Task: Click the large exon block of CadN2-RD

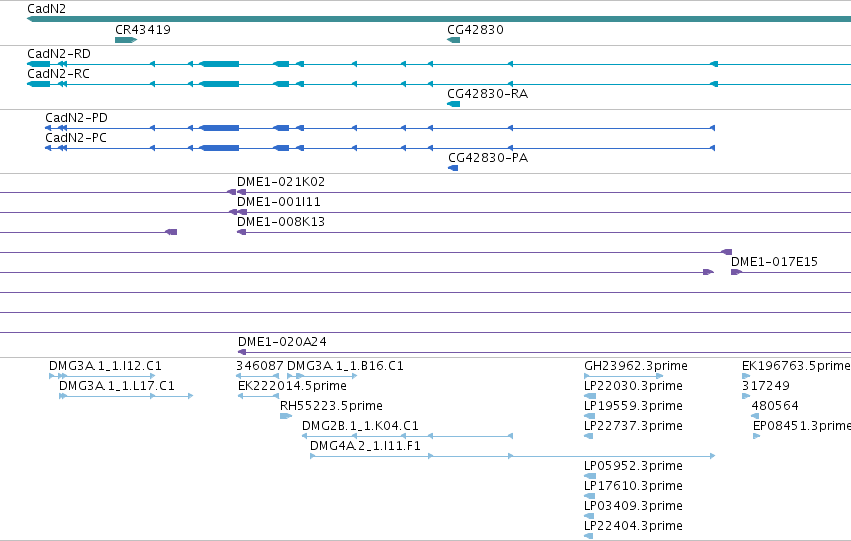Action: (x=219, y=64)
